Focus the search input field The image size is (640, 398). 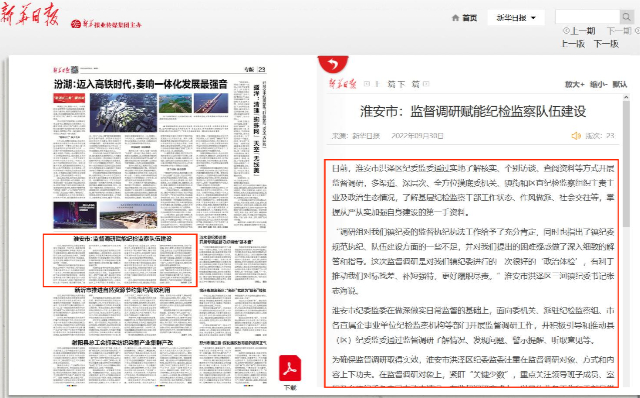(587, 17)
